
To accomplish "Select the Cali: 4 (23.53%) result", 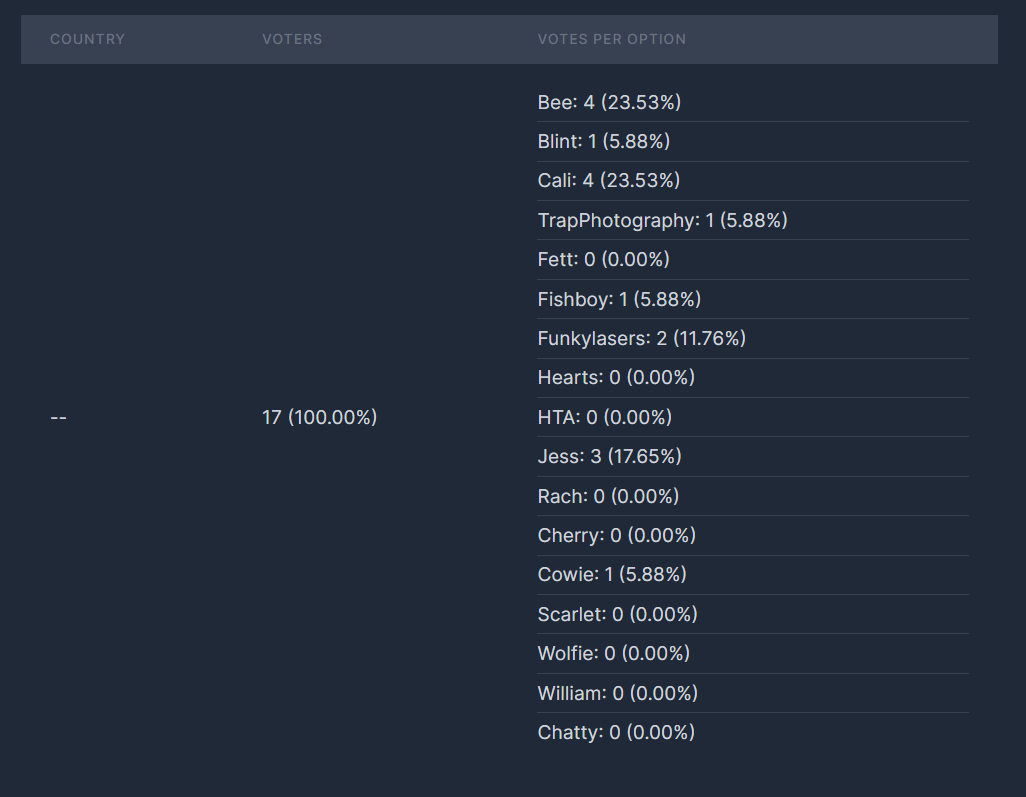I will tap(608, 181).
